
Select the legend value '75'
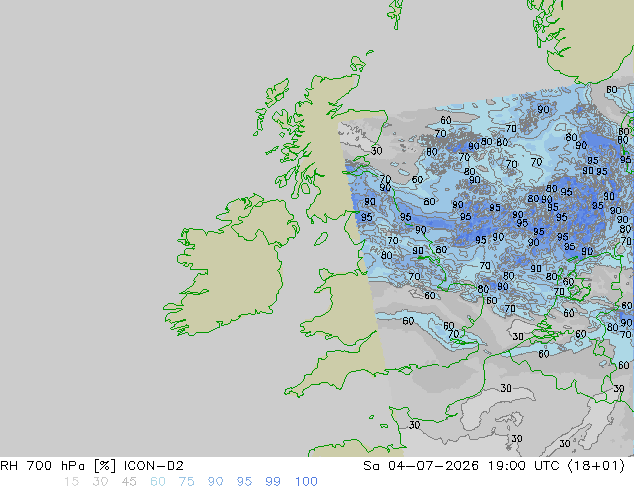click(186, 482)
